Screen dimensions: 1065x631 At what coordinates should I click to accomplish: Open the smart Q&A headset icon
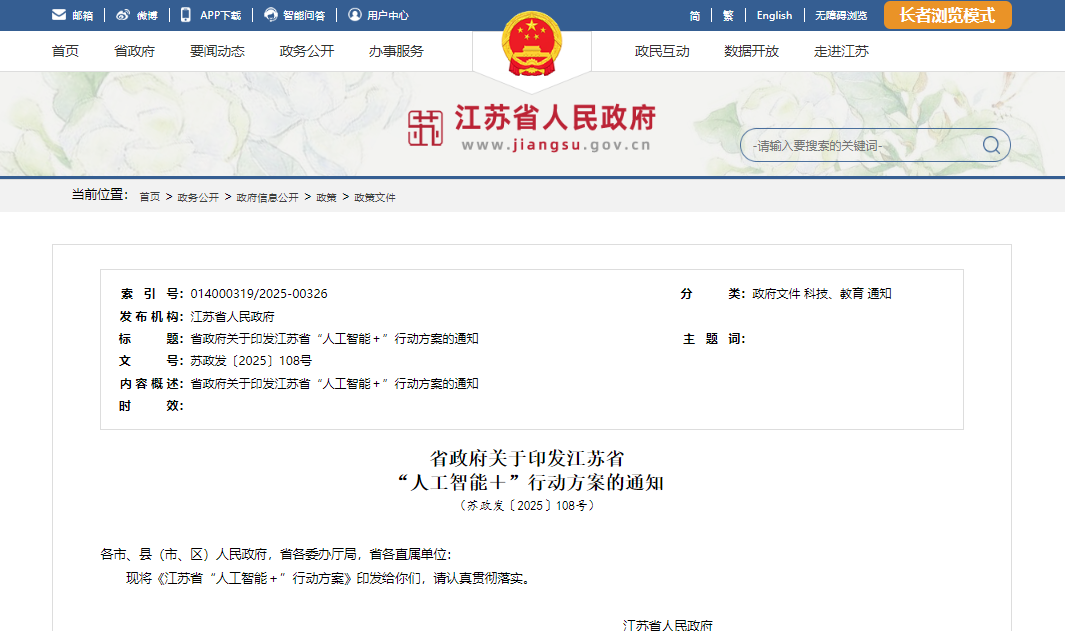[271, 15]
